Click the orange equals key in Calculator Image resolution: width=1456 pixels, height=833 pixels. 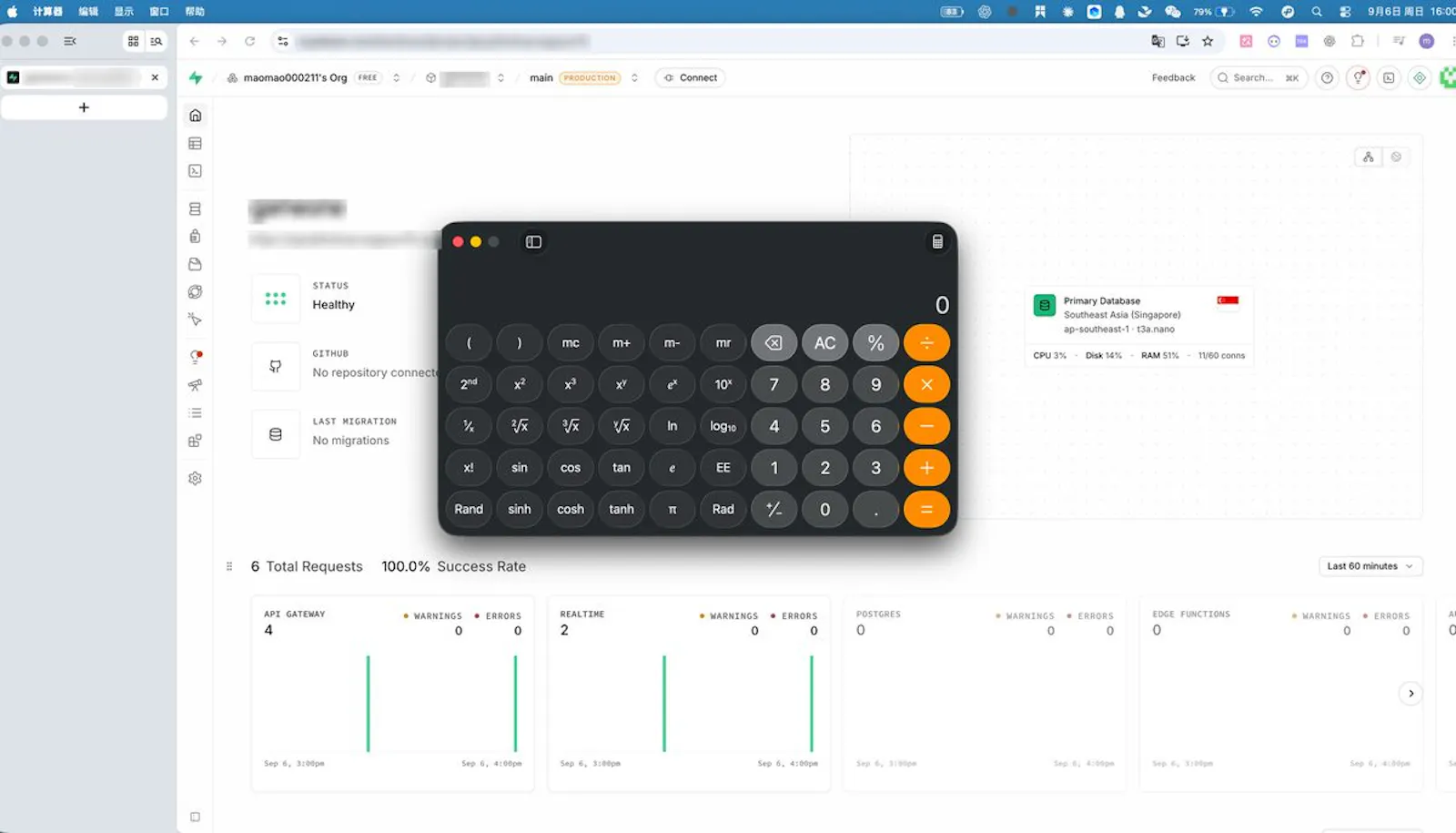coord(926,509)
